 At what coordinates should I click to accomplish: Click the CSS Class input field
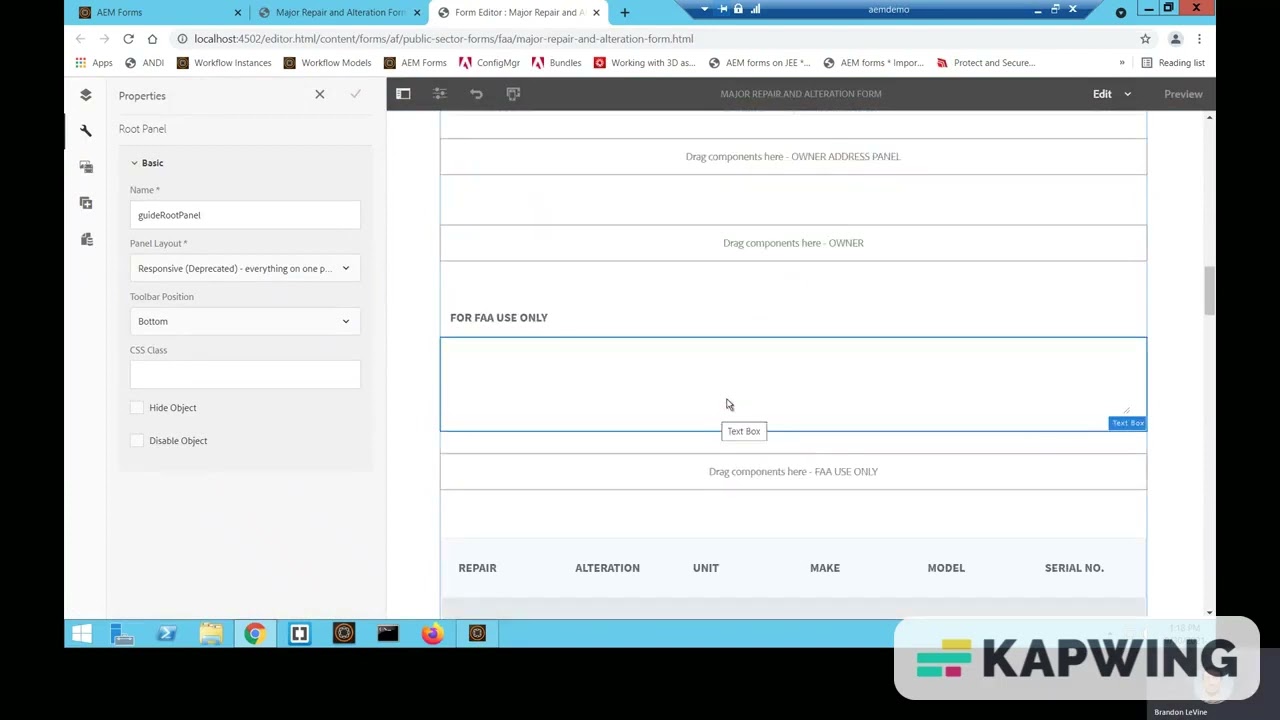point(245,375)
